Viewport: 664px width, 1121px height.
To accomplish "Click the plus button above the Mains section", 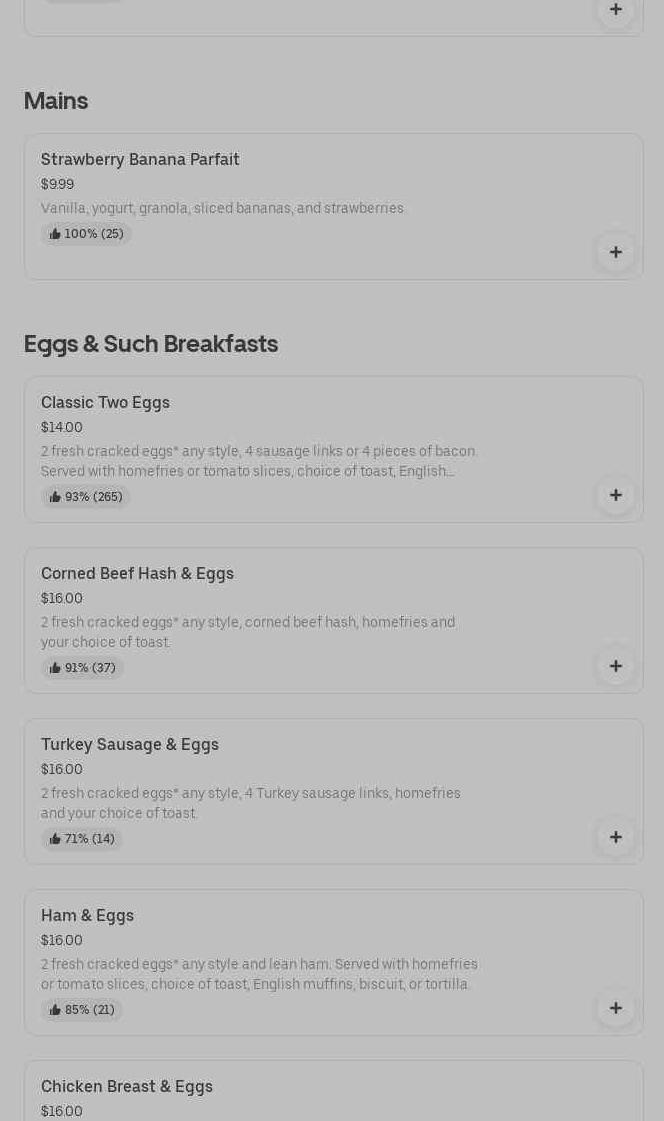I will pos(615,10).
